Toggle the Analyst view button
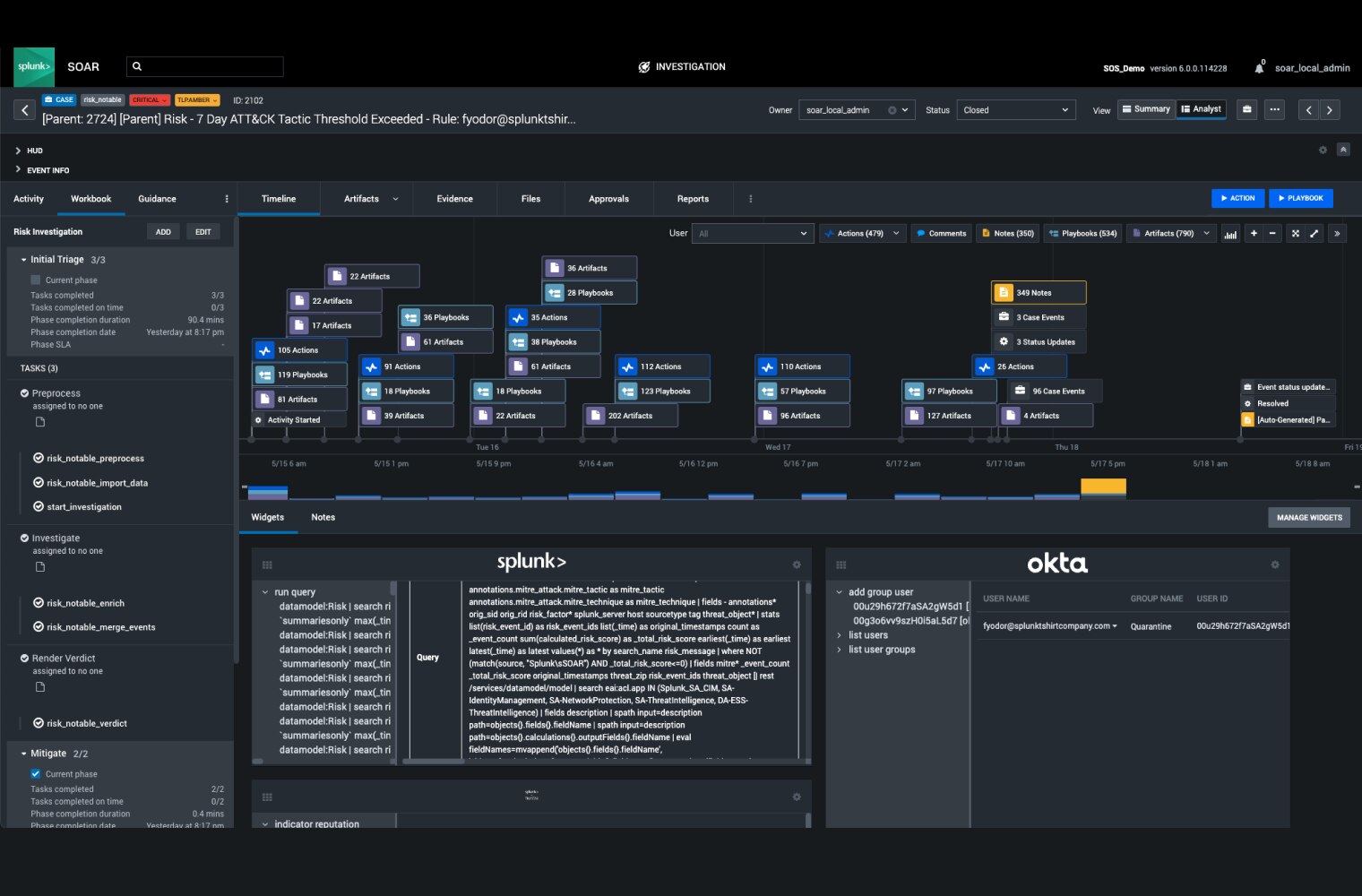The image size is (1362, 896). (x=1201, y=109)
